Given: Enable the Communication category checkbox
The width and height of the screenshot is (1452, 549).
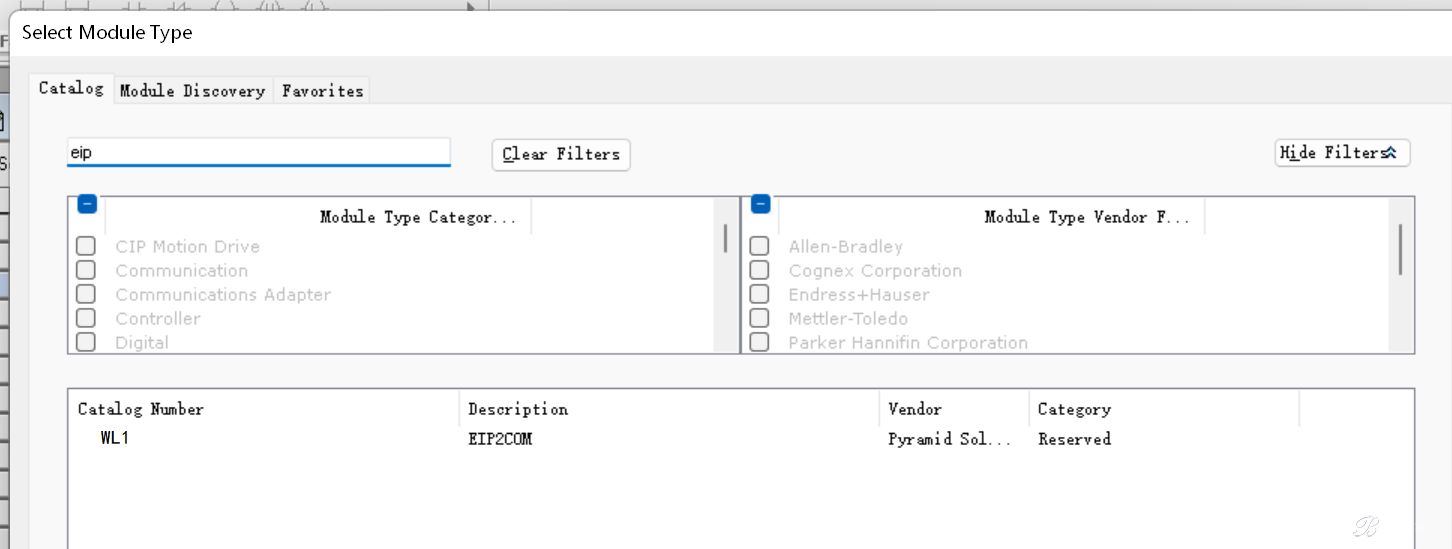Looking at the screenshot, I should 86,270.
